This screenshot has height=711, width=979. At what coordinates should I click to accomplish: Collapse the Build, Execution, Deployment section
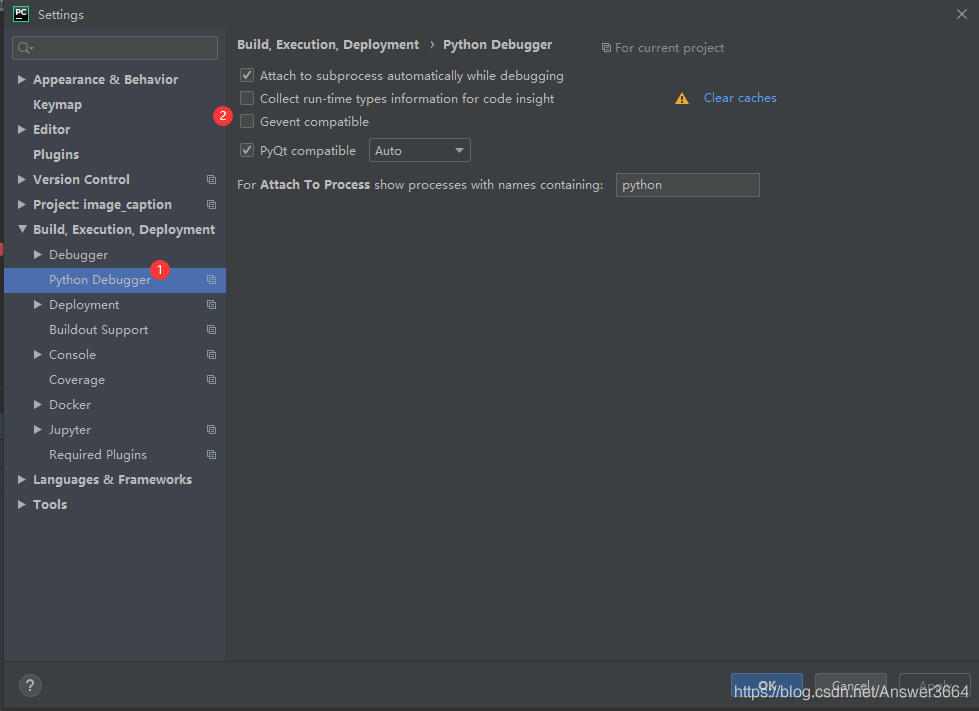tap(23, 230)
